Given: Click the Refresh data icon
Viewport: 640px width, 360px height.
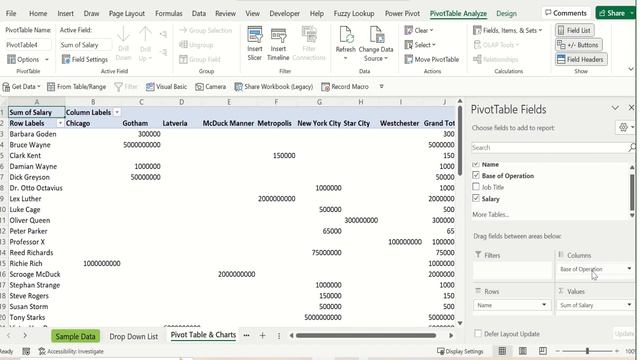Looking at the screenshot, I should pos(346,35).
